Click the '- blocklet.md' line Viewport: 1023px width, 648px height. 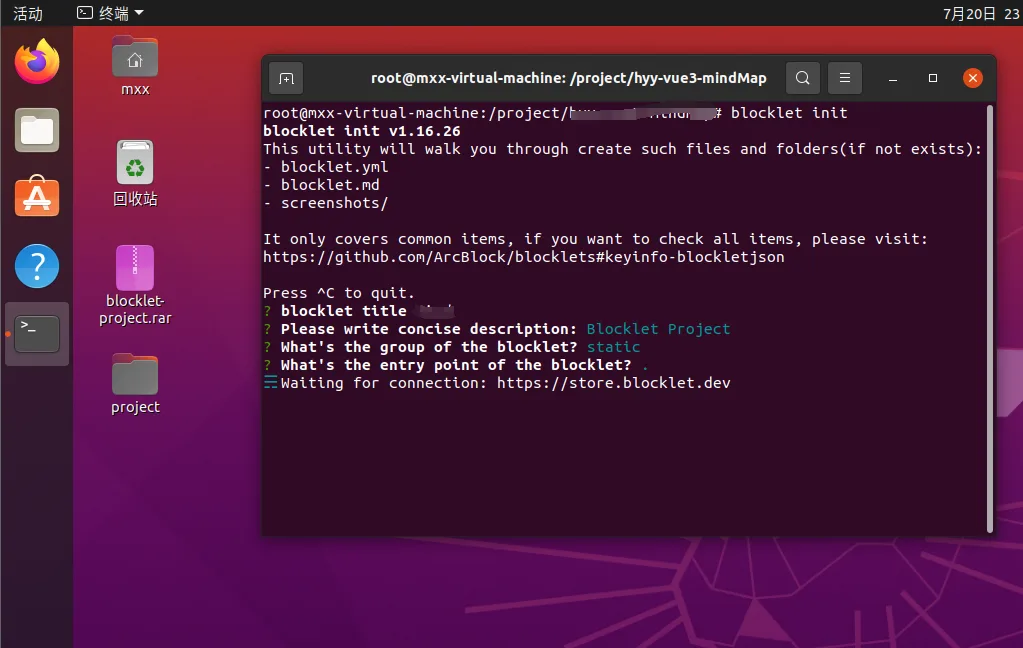[321, 185]
